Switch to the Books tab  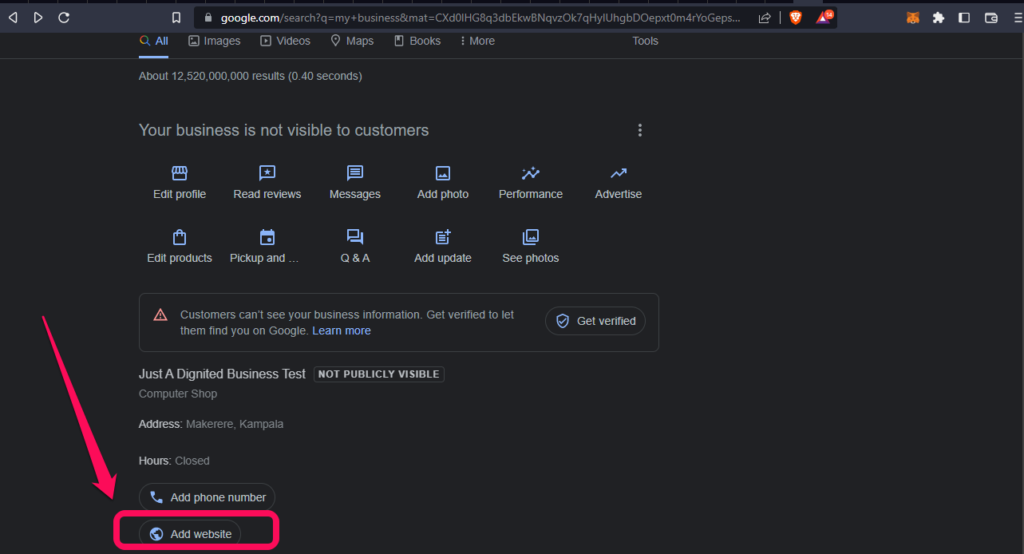[417, 41]
